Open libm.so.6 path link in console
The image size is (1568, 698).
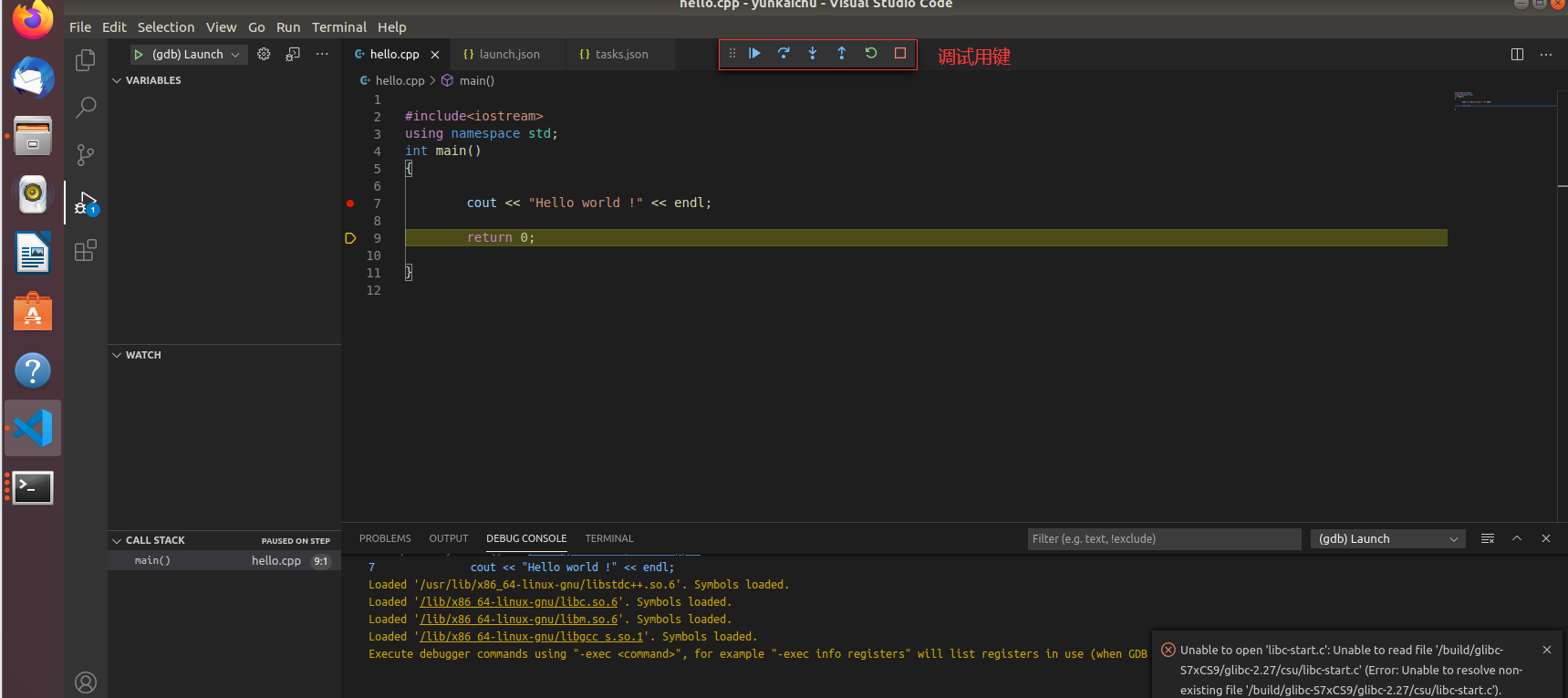[x=519, y=620]
